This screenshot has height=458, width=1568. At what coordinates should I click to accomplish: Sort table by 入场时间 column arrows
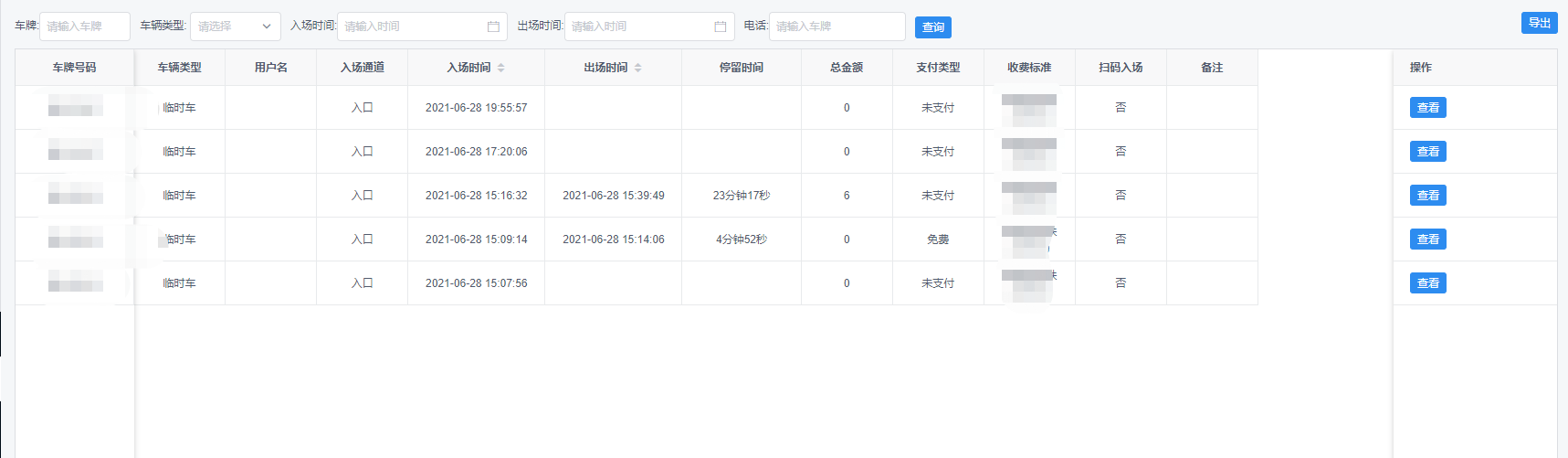[500, 68]
